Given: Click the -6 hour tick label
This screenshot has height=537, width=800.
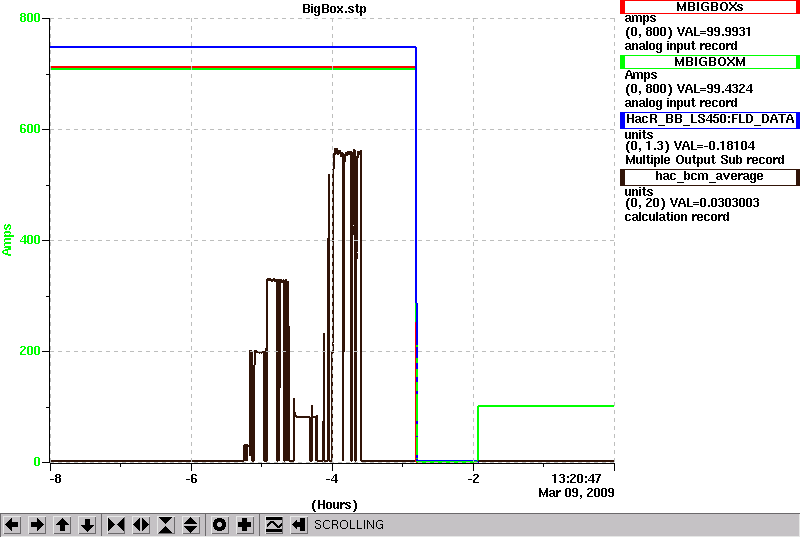Looking at the screenshot, I should [191, 479].
